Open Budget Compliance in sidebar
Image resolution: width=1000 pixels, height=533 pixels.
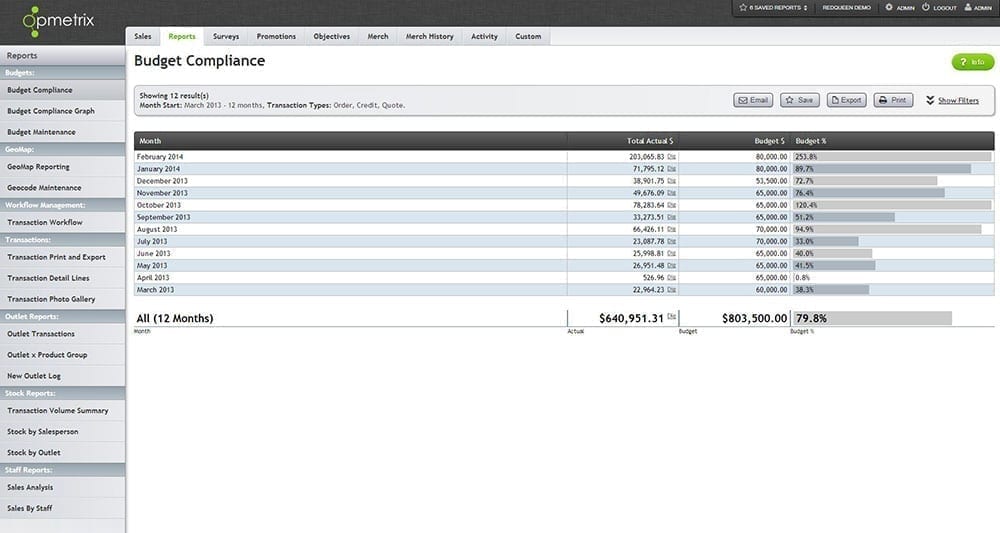(62, 90)
